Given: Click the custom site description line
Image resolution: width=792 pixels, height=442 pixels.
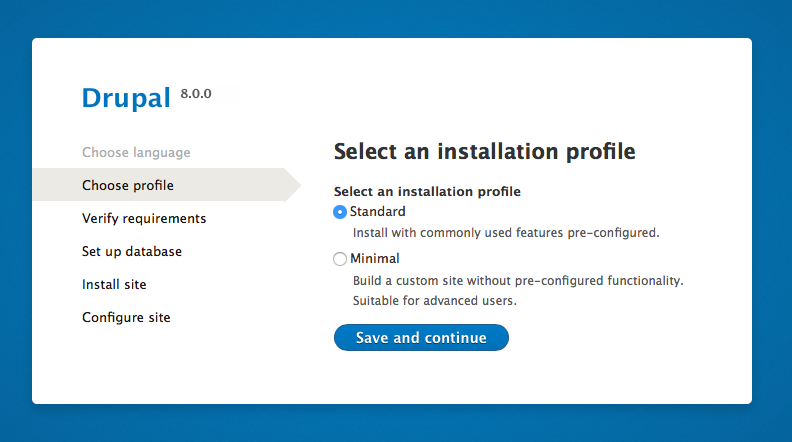Looking at the screenshot, I should (x=518, y=281).
